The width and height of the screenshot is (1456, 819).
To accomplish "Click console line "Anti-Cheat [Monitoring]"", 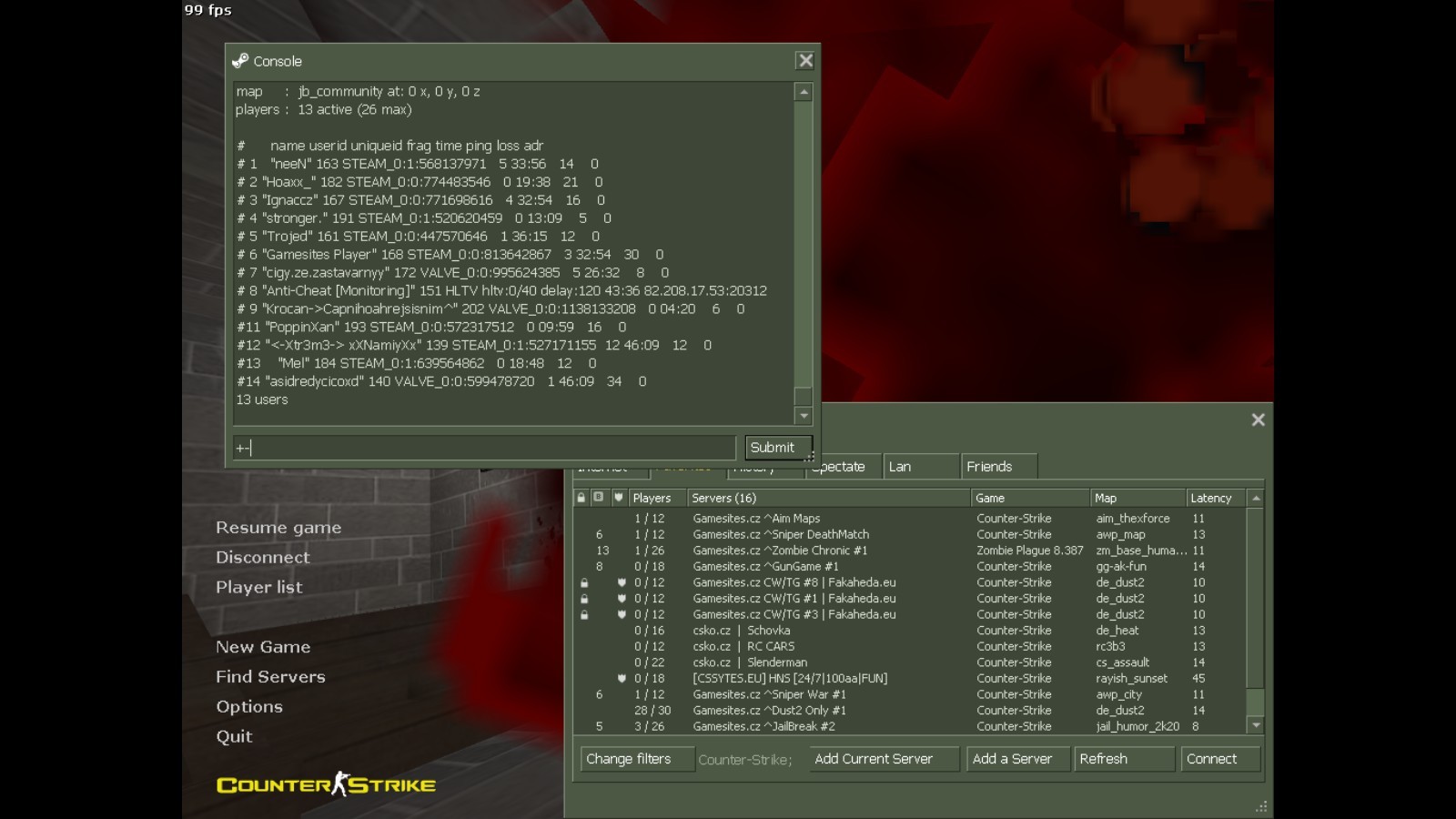I will point(501,291).
